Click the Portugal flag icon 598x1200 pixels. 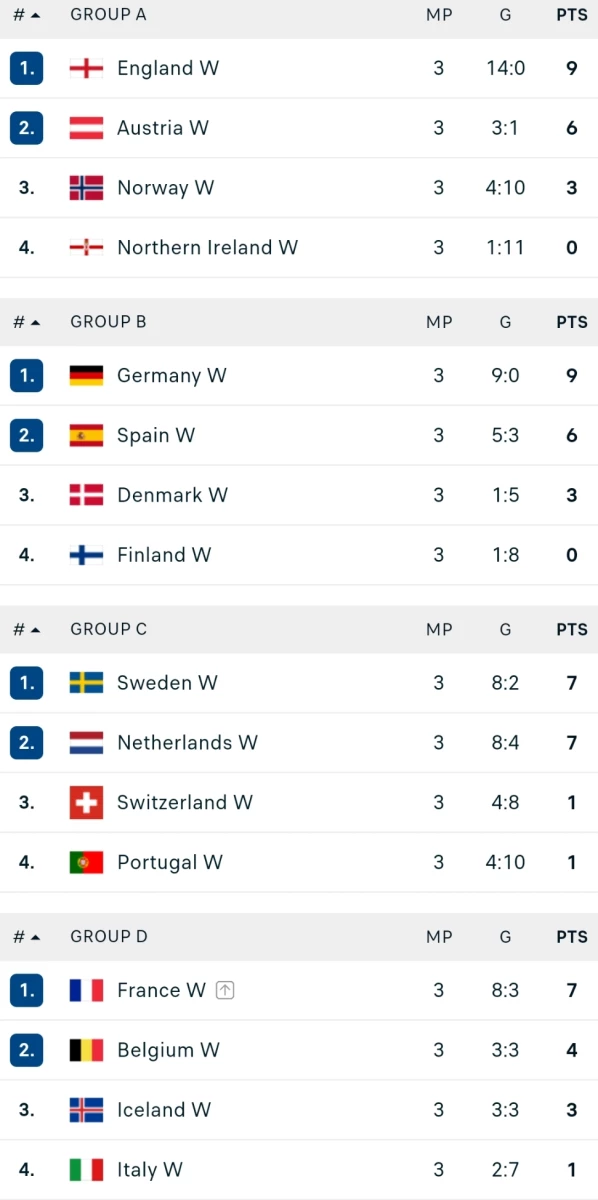click(86, 863)
